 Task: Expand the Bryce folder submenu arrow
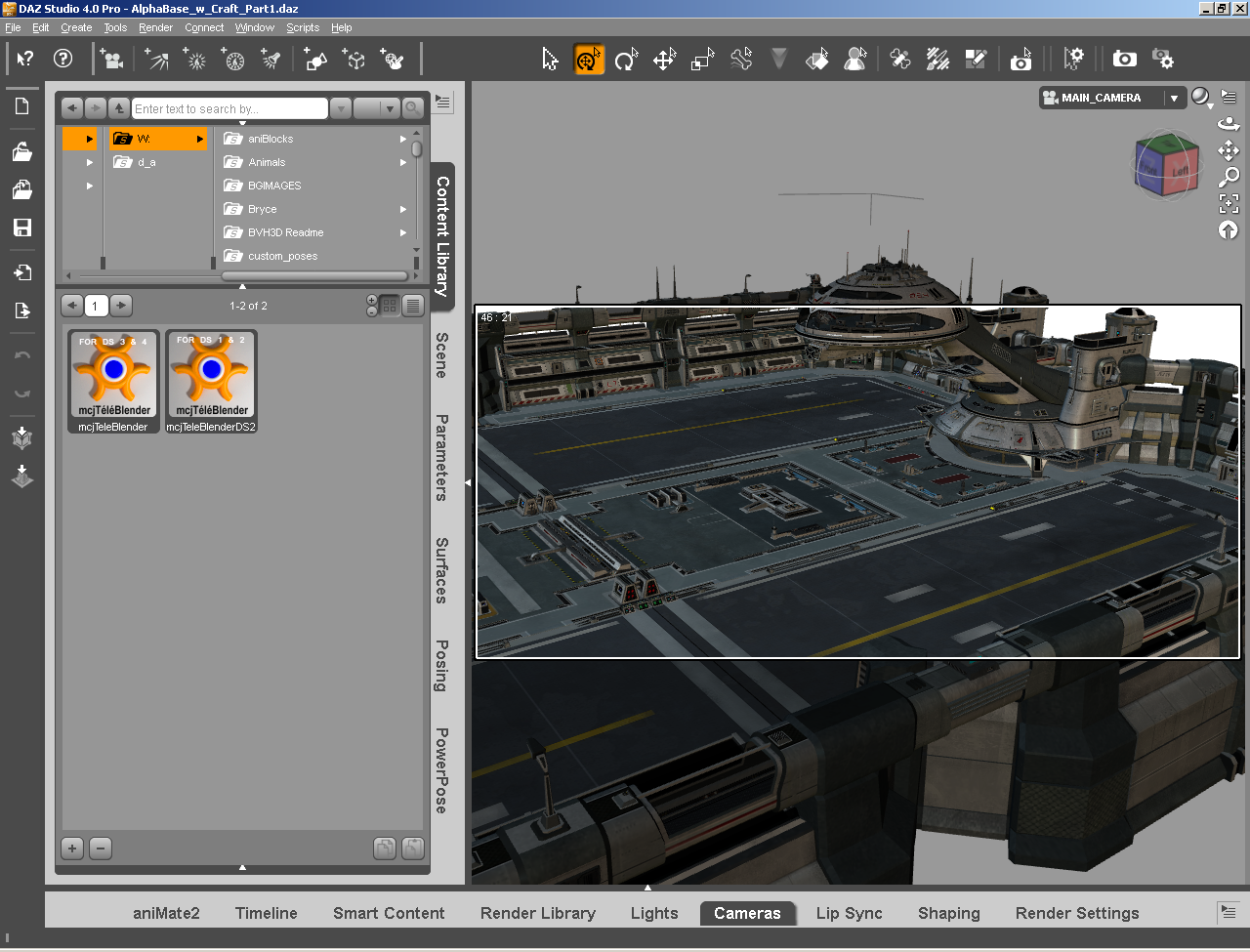click(x=402, y=209)
